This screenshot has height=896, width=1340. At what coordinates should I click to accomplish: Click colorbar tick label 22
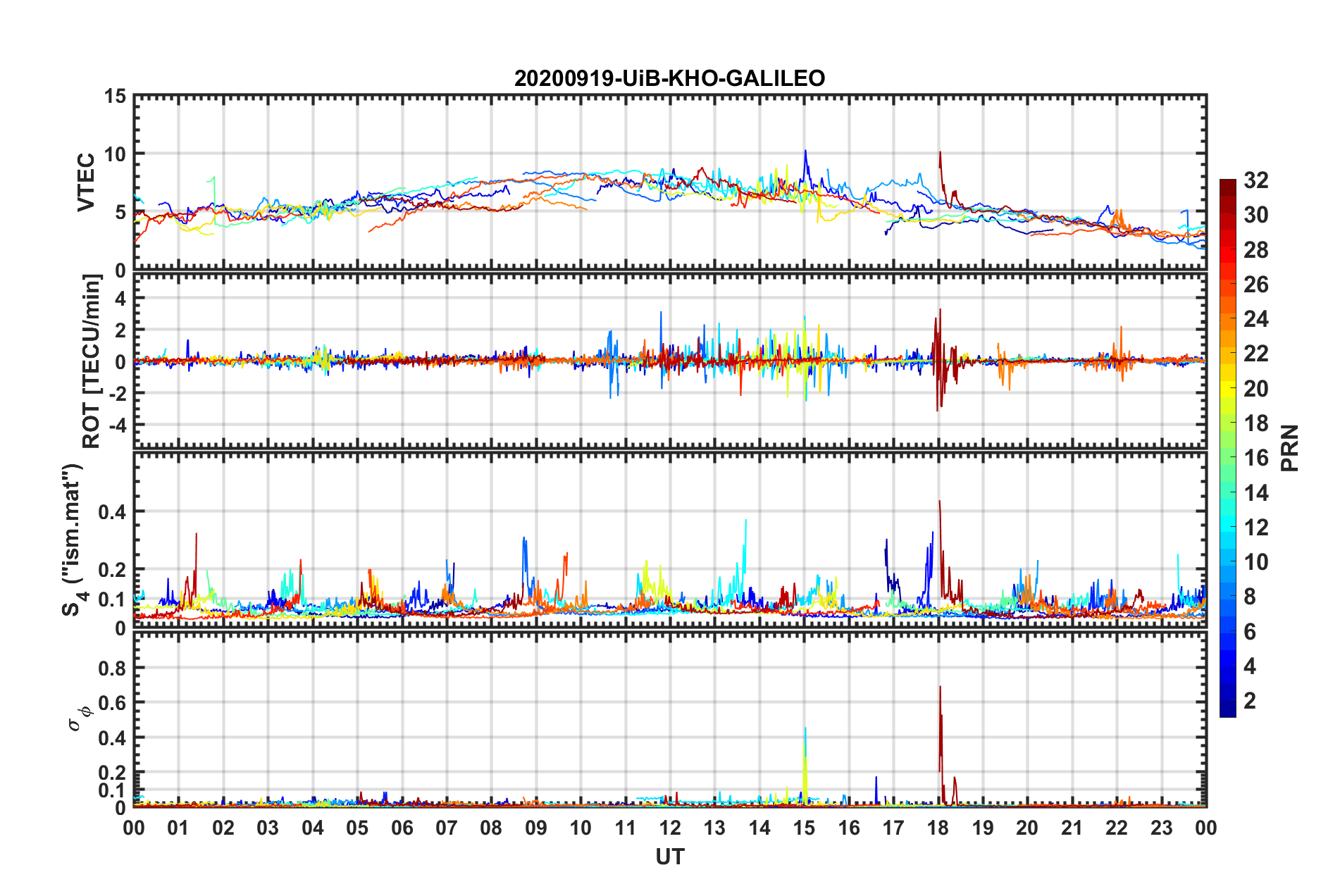pyautogui.click(x=1256, y=354)
